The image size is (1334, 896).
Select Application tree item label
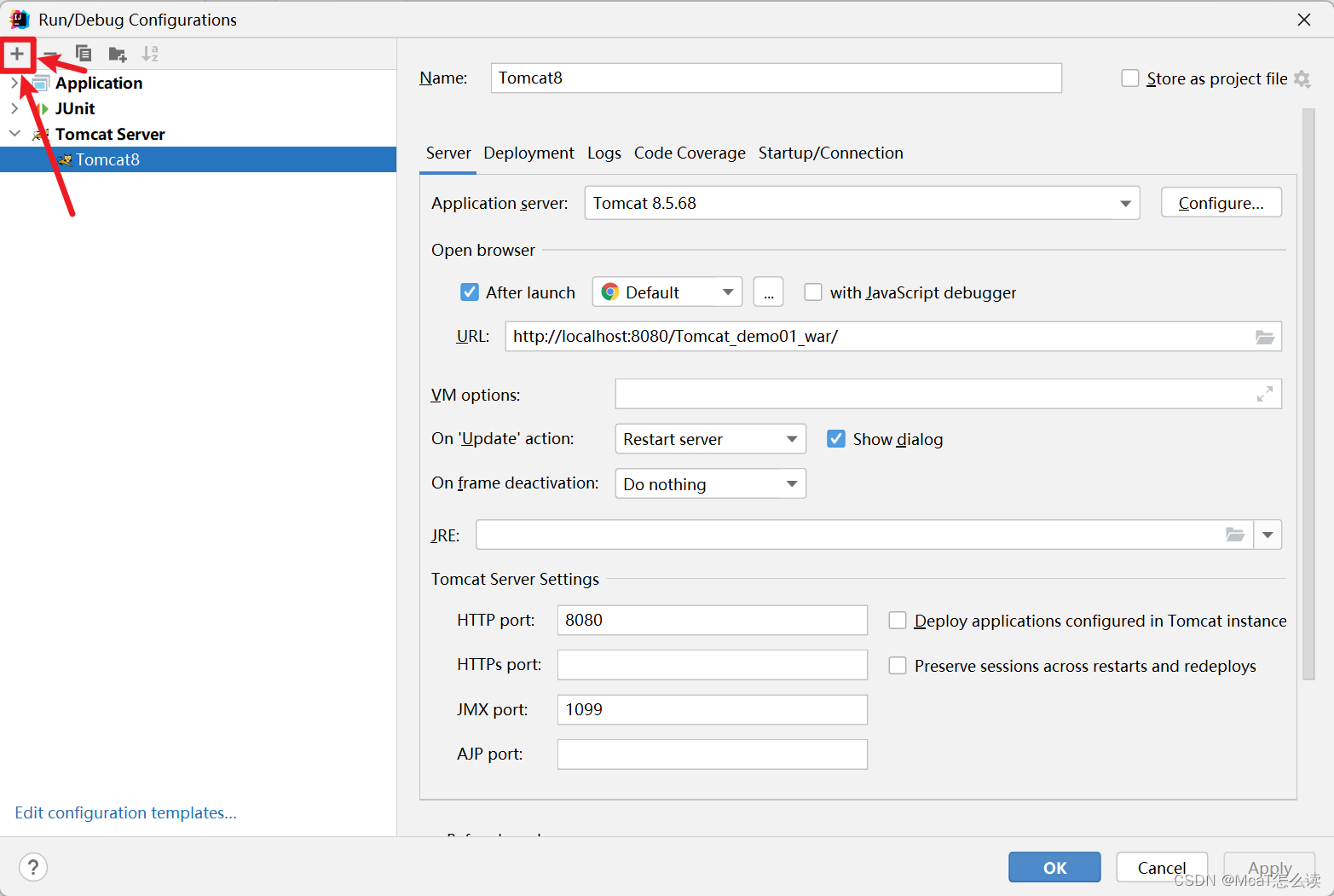(x=99, y=83)
